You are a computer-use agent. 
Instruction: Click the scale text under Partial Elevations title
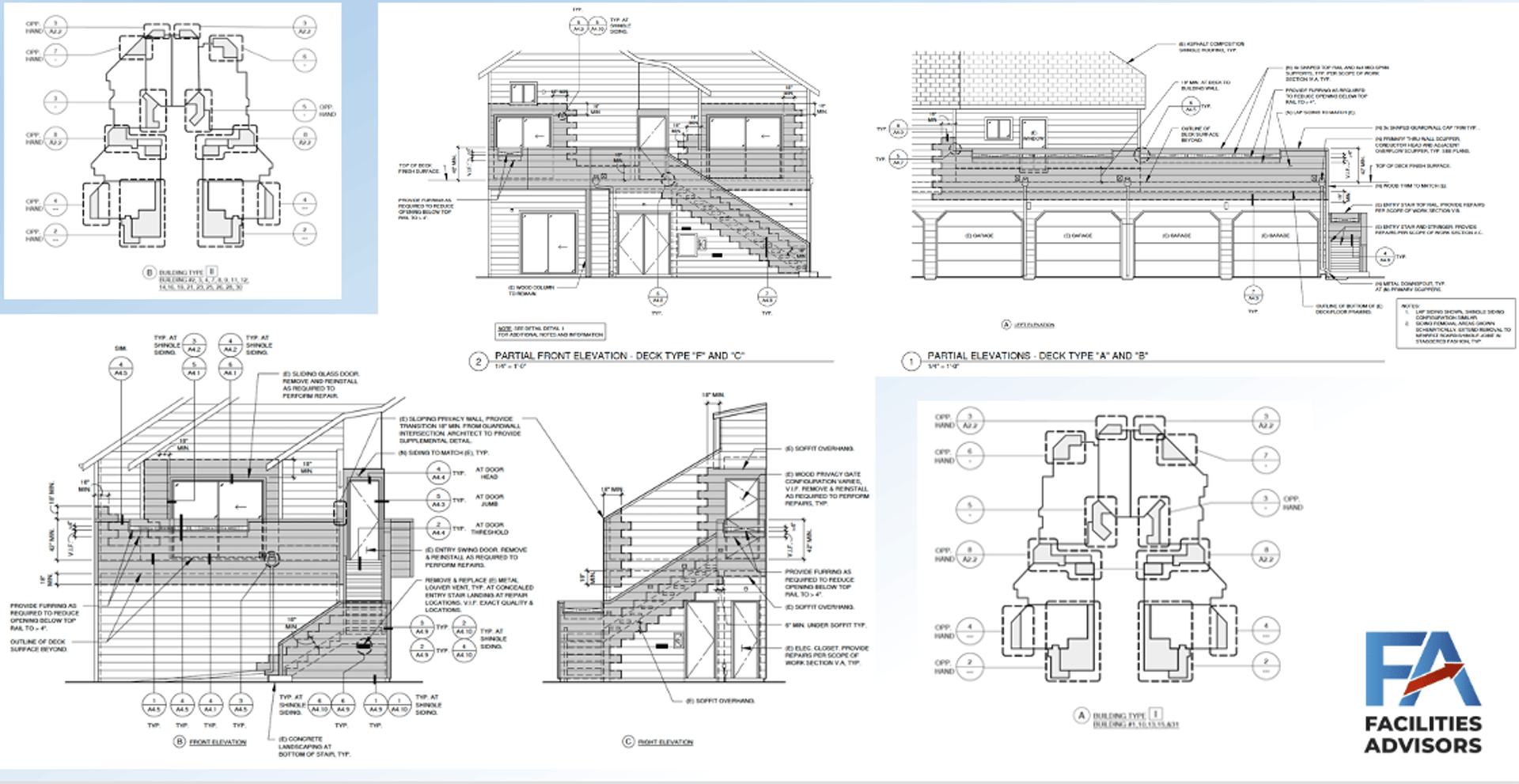pos(943,366)
